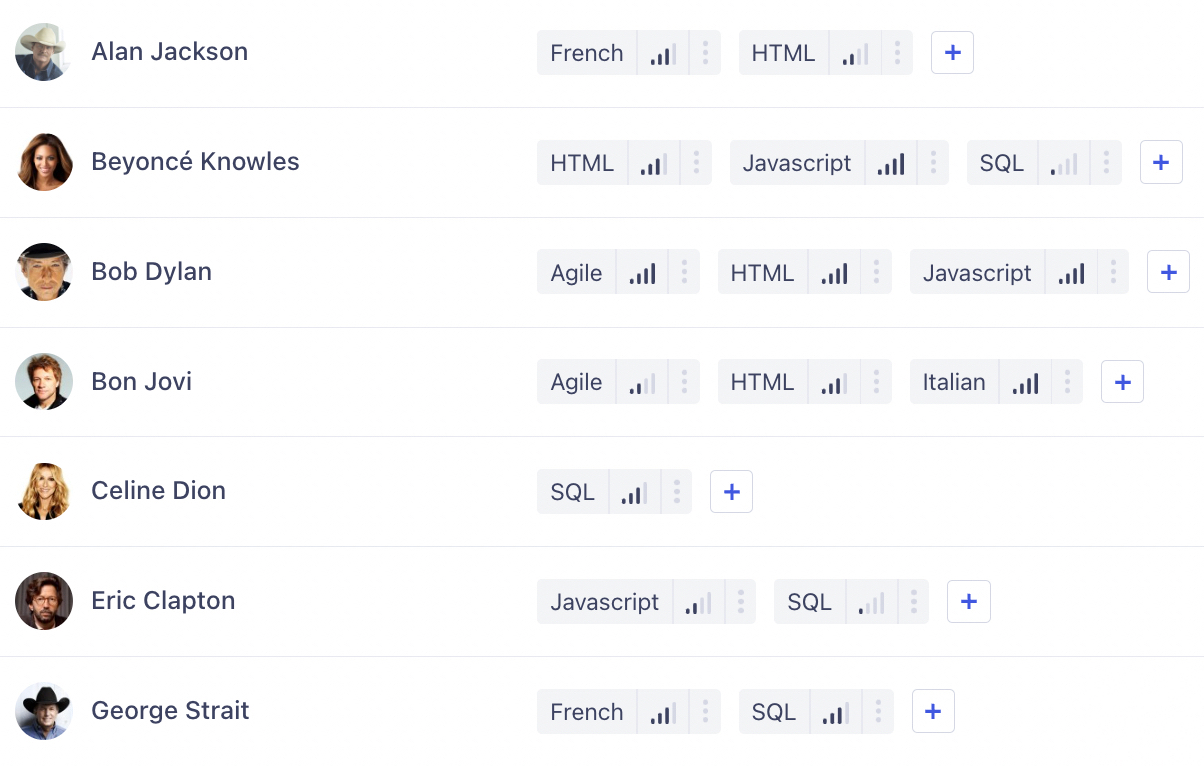This screenshot has width=1204, height=766.
Task: Change skill level of Beyoncé's Javascript
Action: point(891,163)
